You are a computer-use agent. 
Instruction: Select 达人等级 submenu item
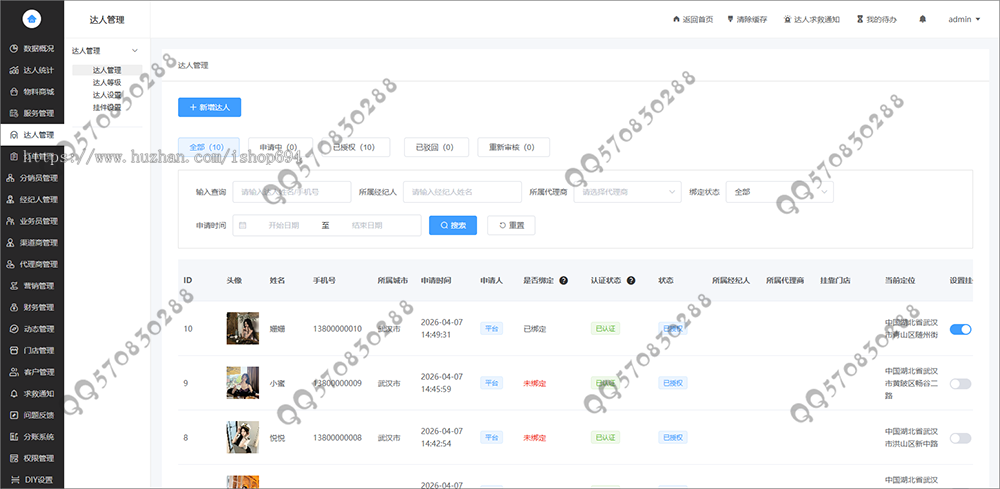coord(107,82)
